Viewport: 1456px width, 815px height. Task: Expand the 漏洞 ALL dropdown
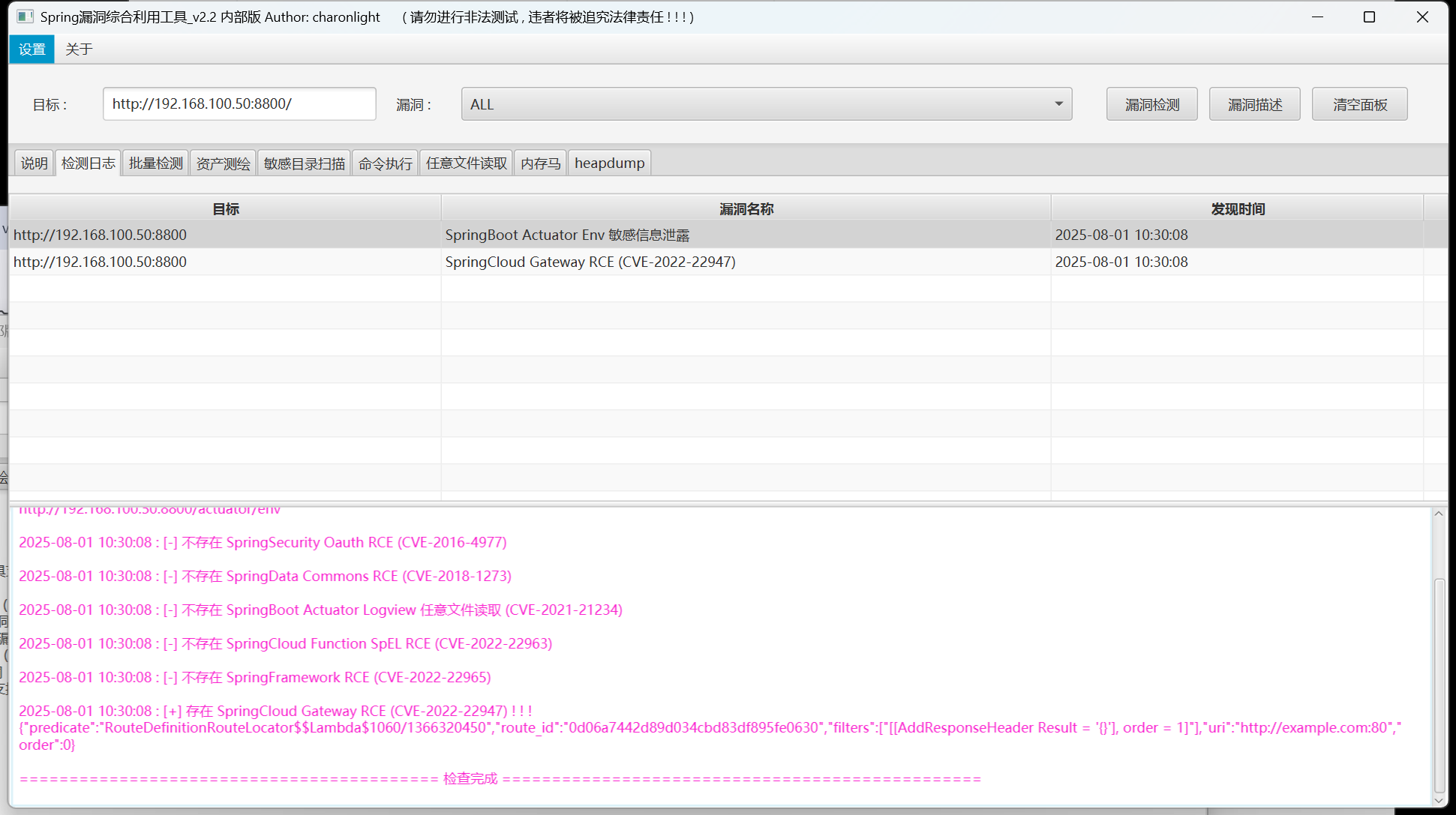[x=766, y=104]
